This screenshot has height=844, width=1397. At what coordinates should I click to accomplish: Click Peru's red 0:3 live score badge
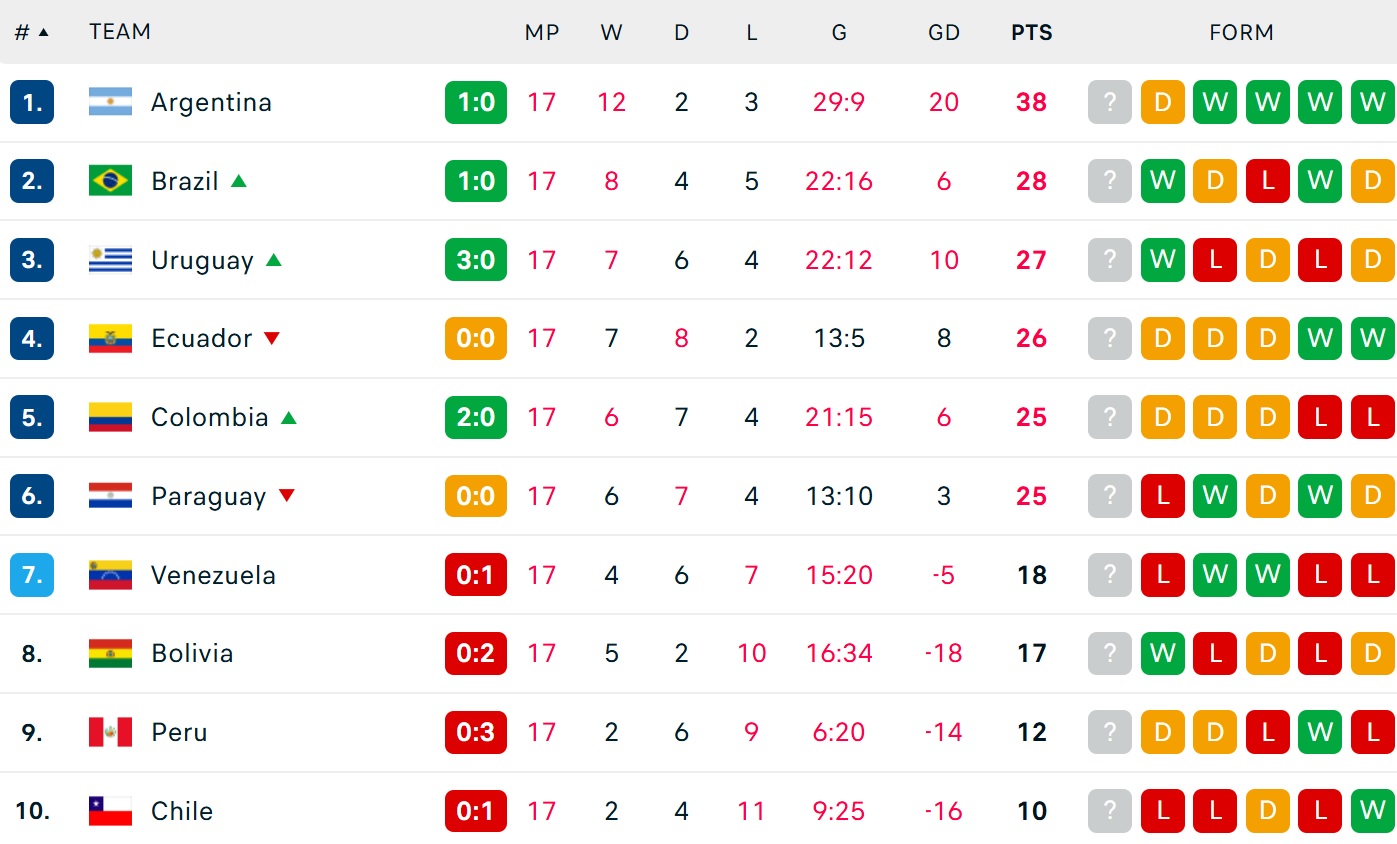click(x=476, y=732)
